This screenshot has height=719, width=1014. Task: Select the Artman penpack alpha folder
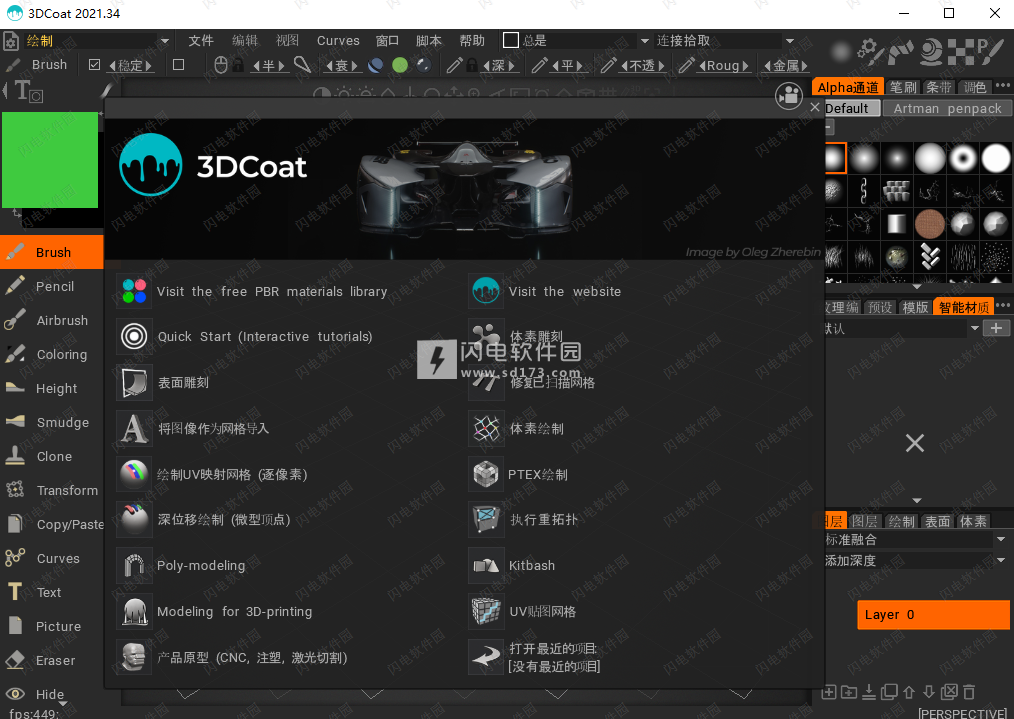[947, 109]
